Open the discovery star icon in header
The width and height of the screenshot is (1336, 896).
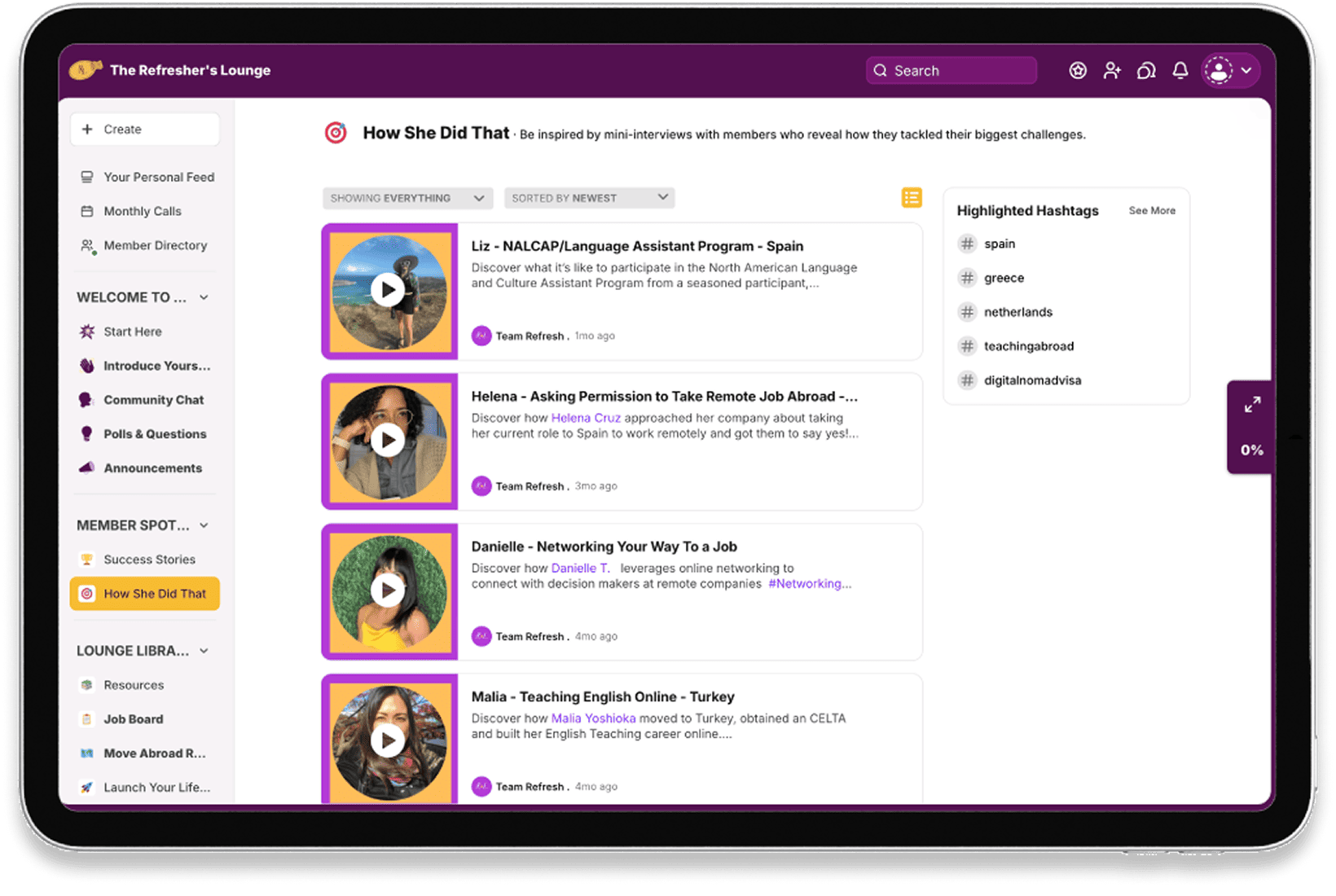(1078, 71)
